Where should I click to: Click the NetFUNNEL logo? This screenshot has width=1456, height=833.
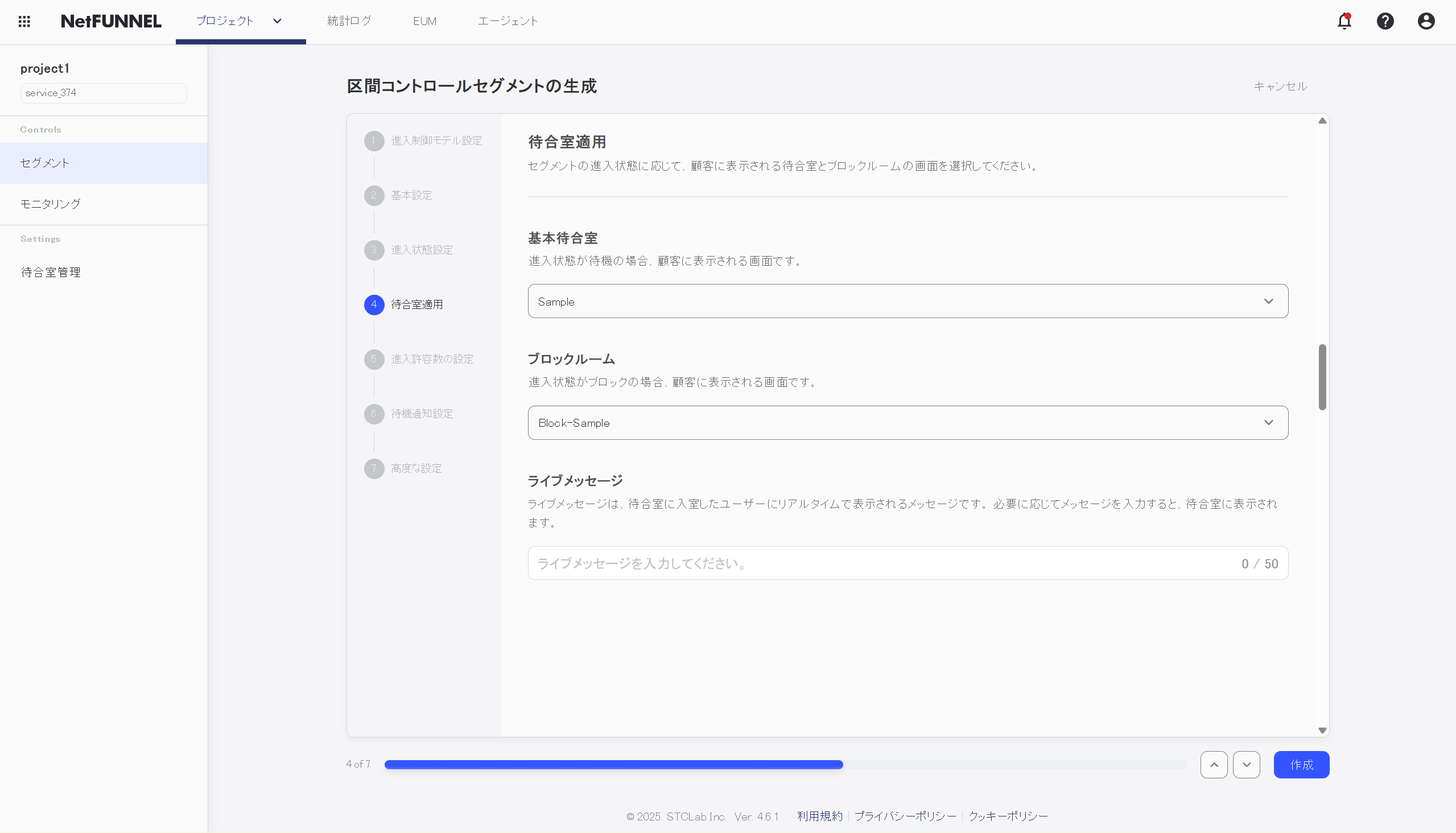coord(110,20)
